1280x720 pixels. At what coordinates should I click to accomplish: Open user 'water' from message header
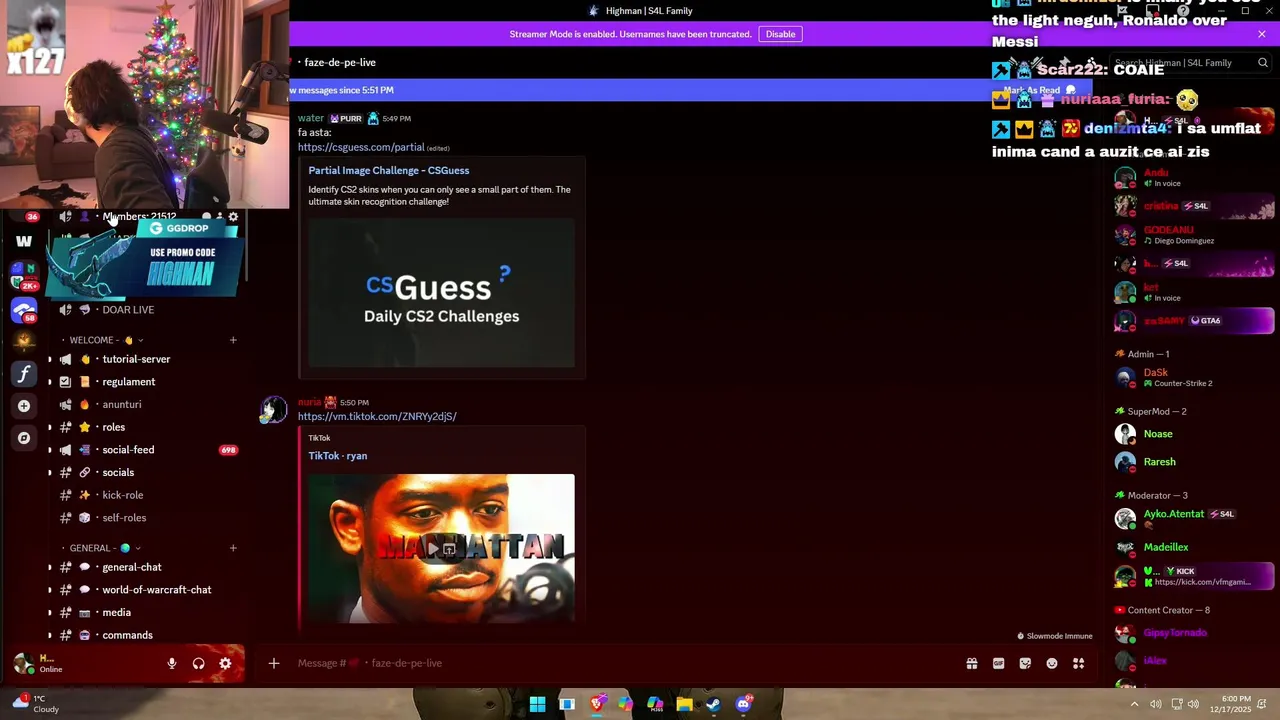click(311, 118)
